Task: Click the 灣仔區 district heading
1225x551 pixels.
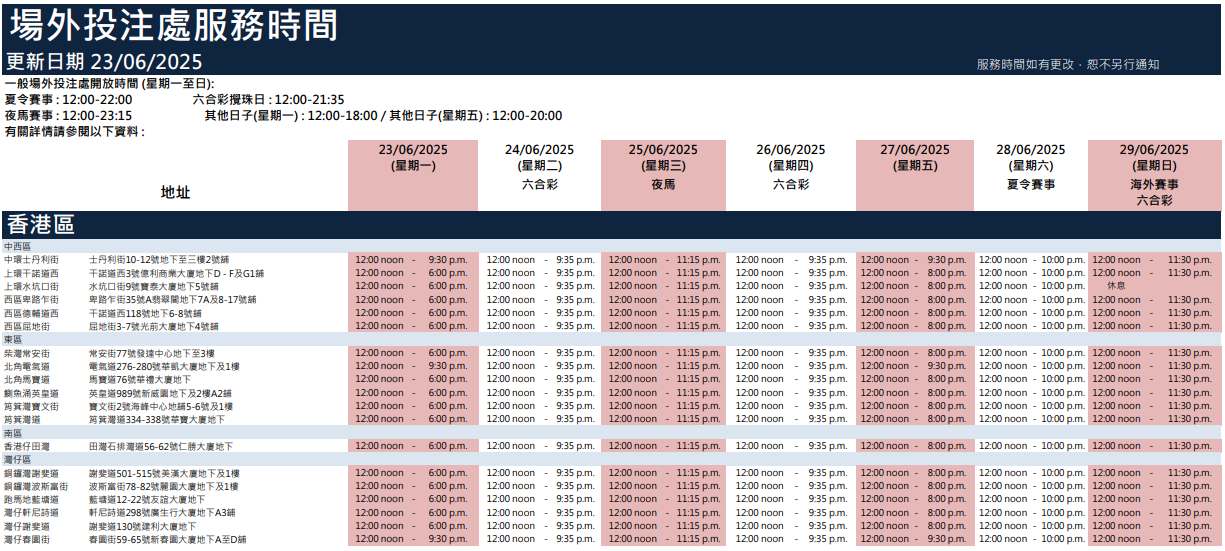Action: [18, 460]
